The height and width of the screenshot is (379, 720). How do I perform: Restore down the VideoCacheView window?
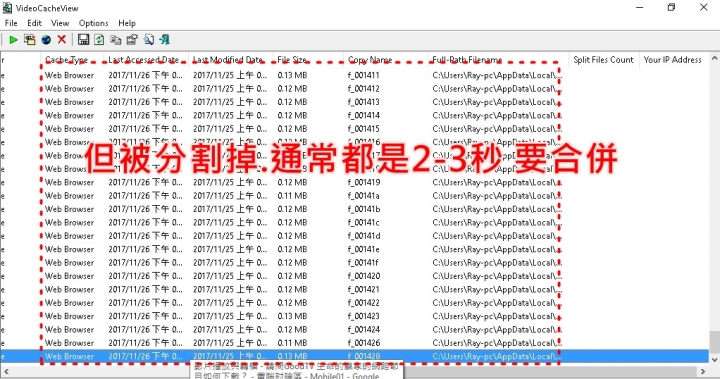point(671,7)
